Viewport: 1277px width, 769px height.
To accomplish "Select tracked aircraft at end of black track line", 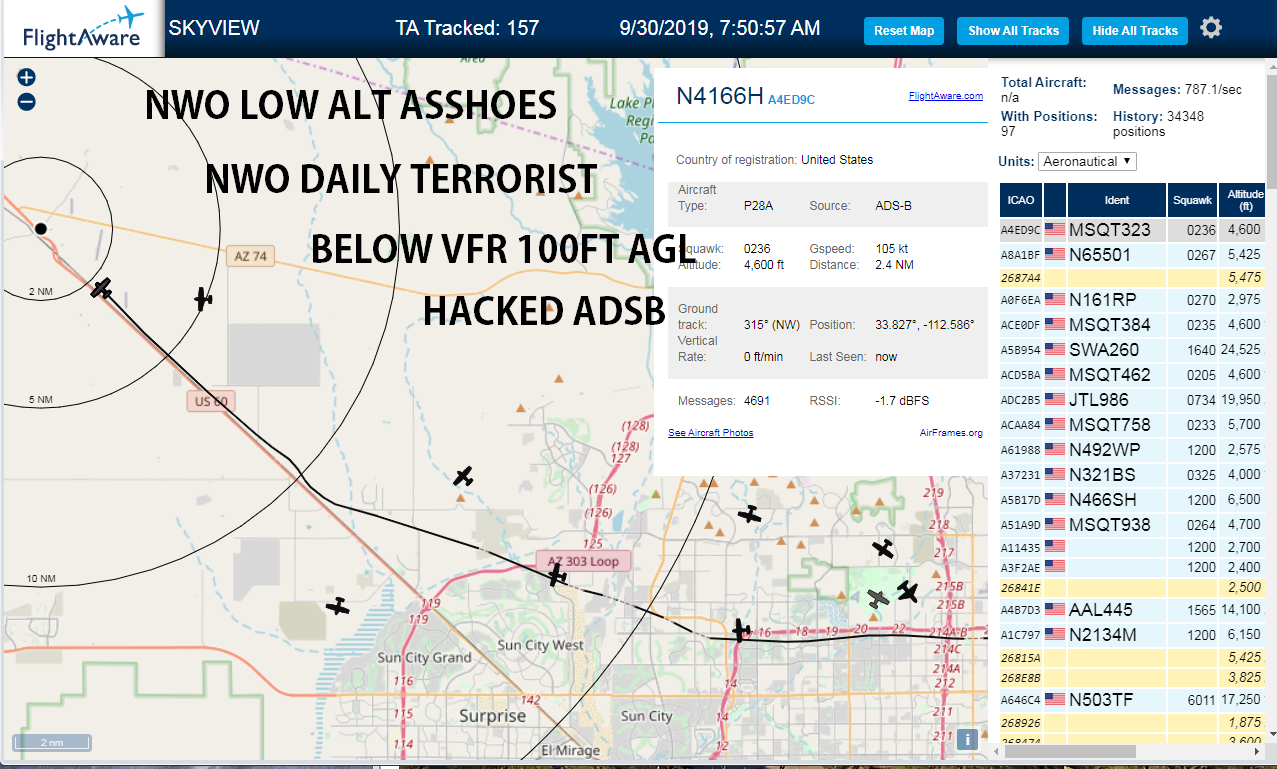I will point(101,289).
